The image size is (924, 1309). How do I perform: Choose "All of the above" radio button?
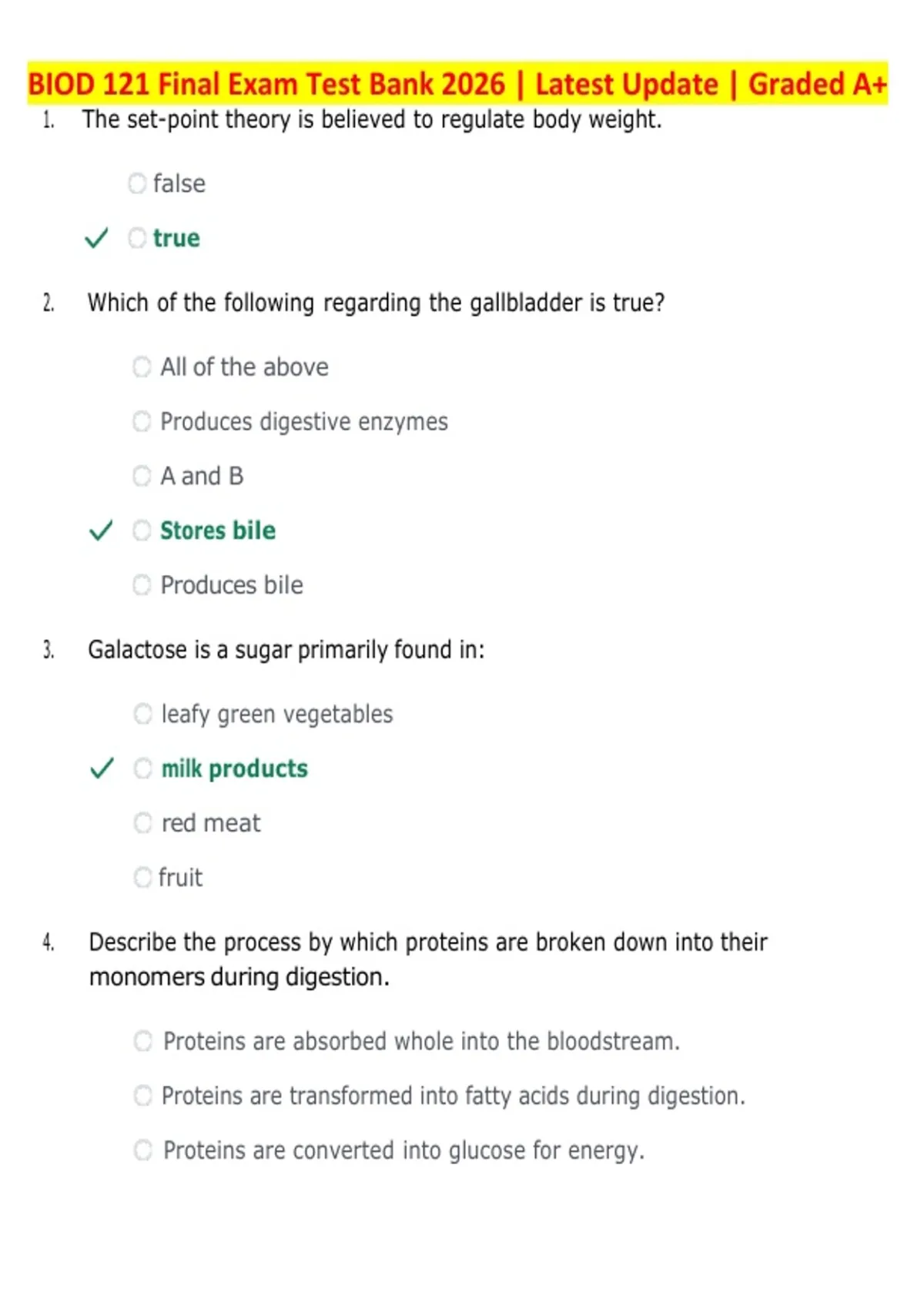(x=142, y=367)
